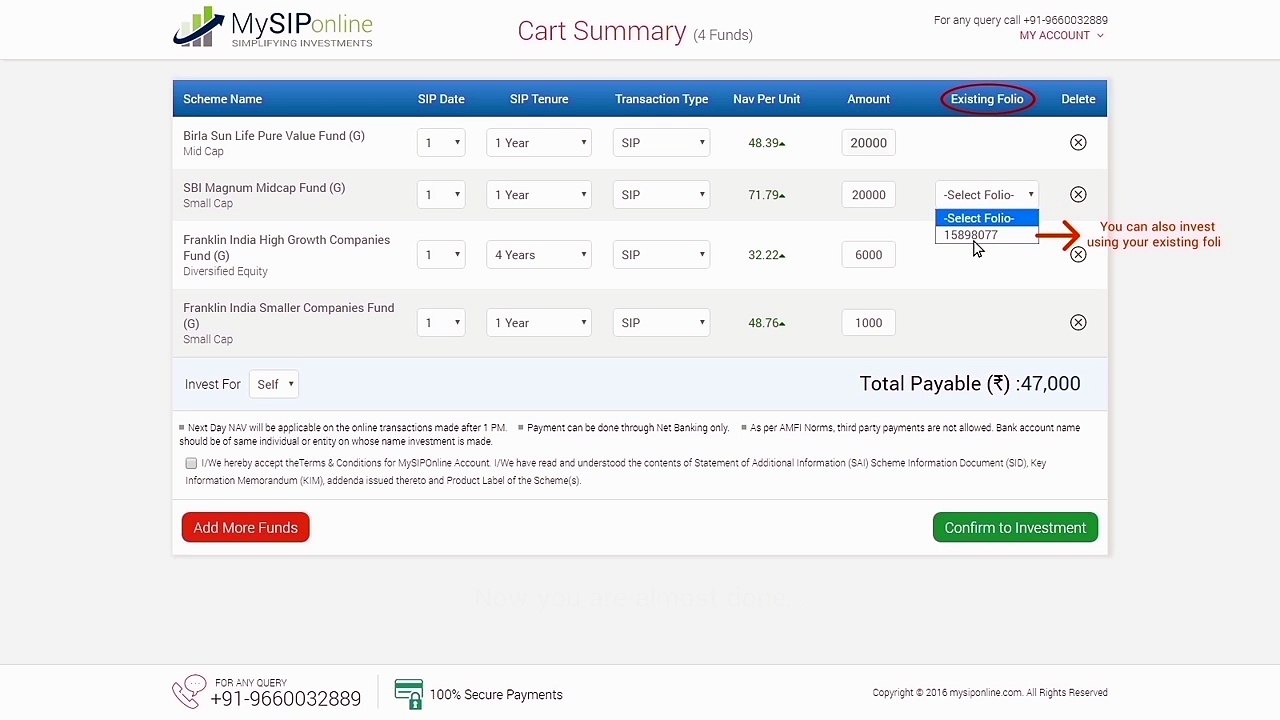Click the MySIPonline logo

click(273, 28)
